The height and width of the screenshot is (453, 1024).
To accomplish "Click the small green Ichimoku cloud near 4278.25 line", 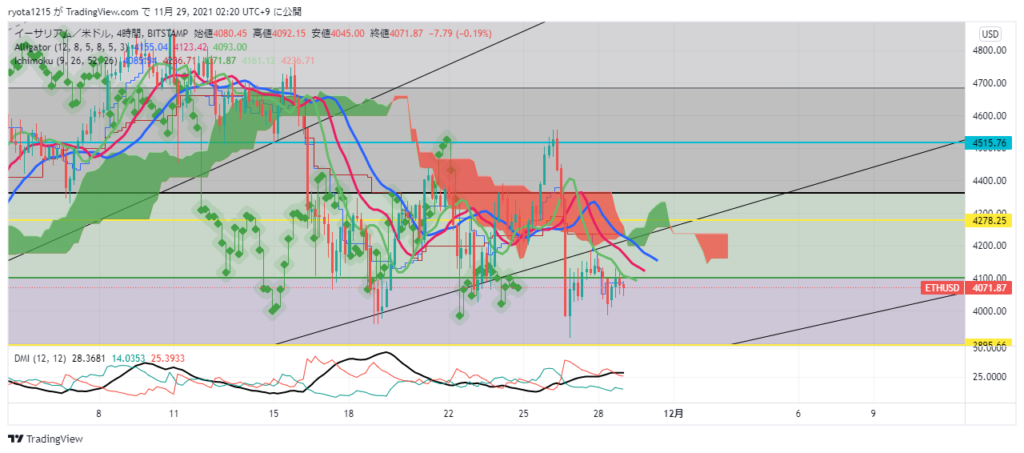I will tap(654, 216).
